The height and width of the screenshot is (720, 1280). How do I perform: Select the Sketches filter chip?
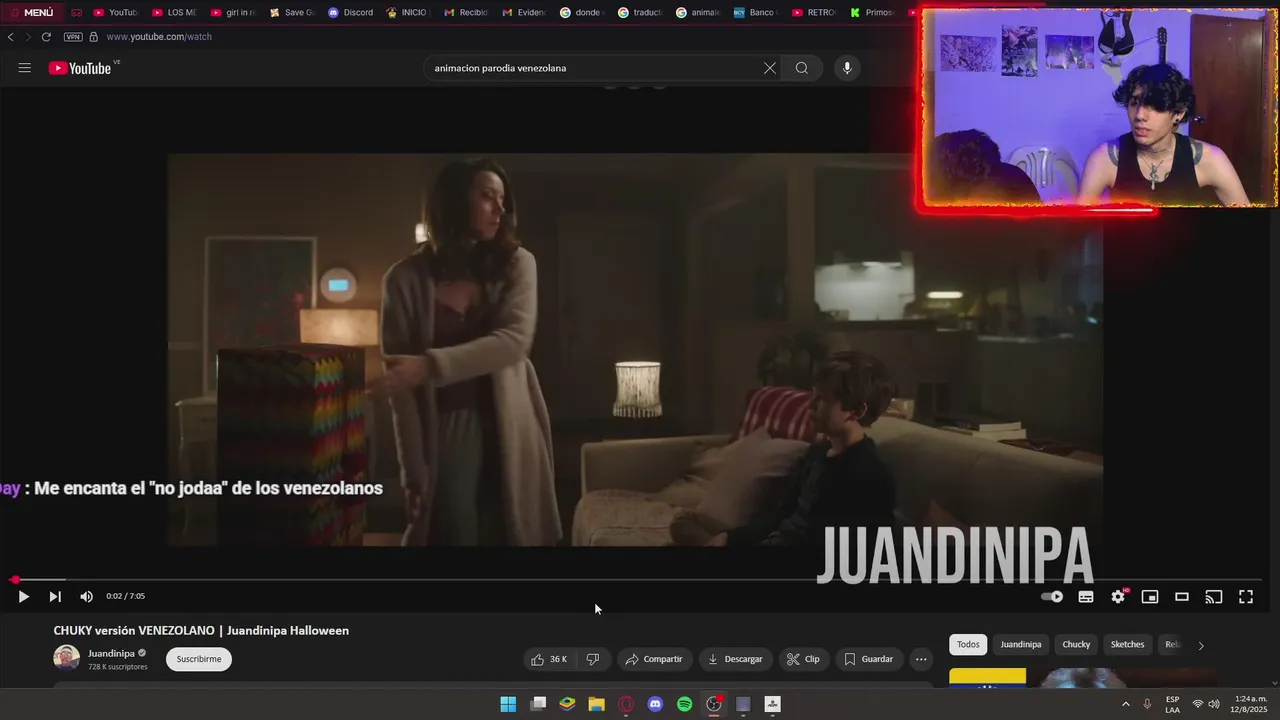coord(1127,645)
